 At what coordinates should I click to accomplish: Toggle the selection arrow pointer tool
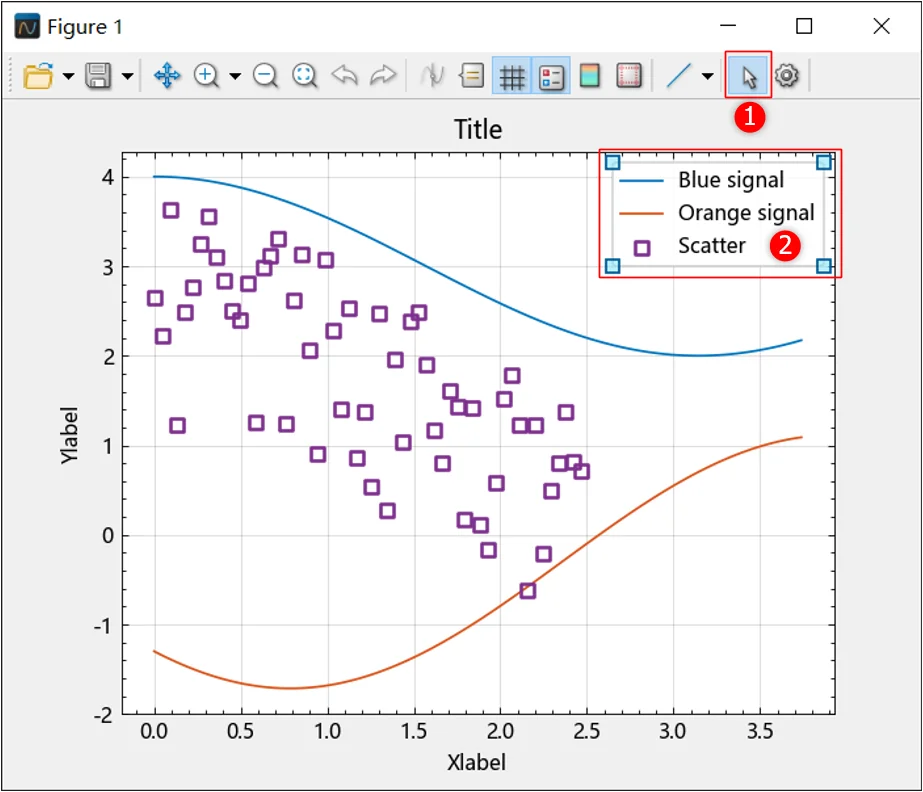748,76
